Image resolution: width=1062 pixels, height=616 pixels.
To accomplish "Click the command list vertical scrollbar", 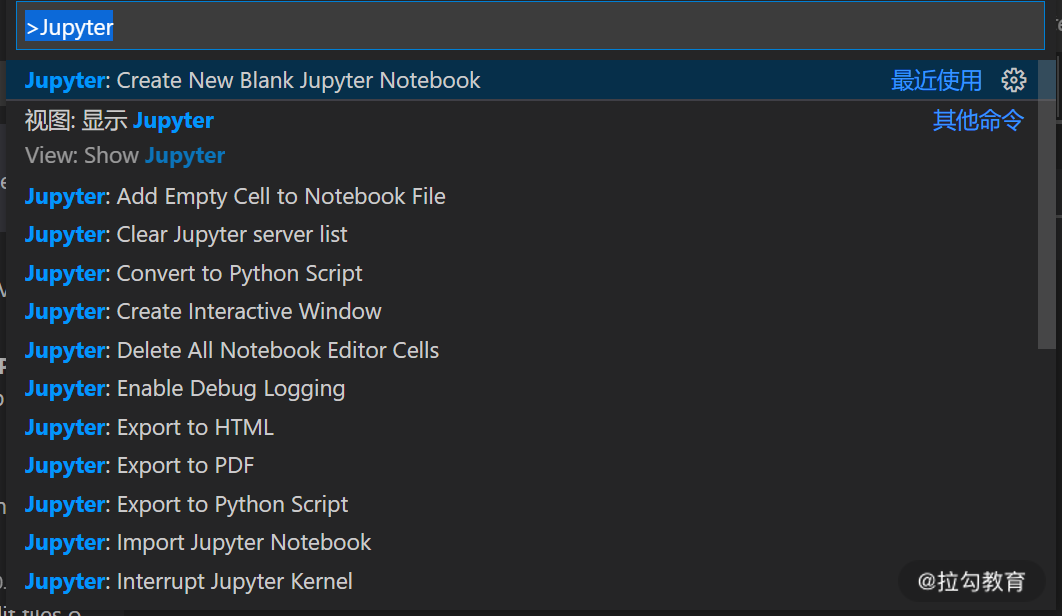I will (1046, 205).
